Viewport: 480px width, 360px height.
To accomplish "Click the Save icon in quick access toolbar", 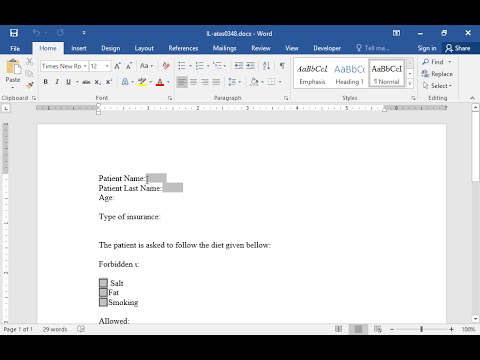I will 14,33.
